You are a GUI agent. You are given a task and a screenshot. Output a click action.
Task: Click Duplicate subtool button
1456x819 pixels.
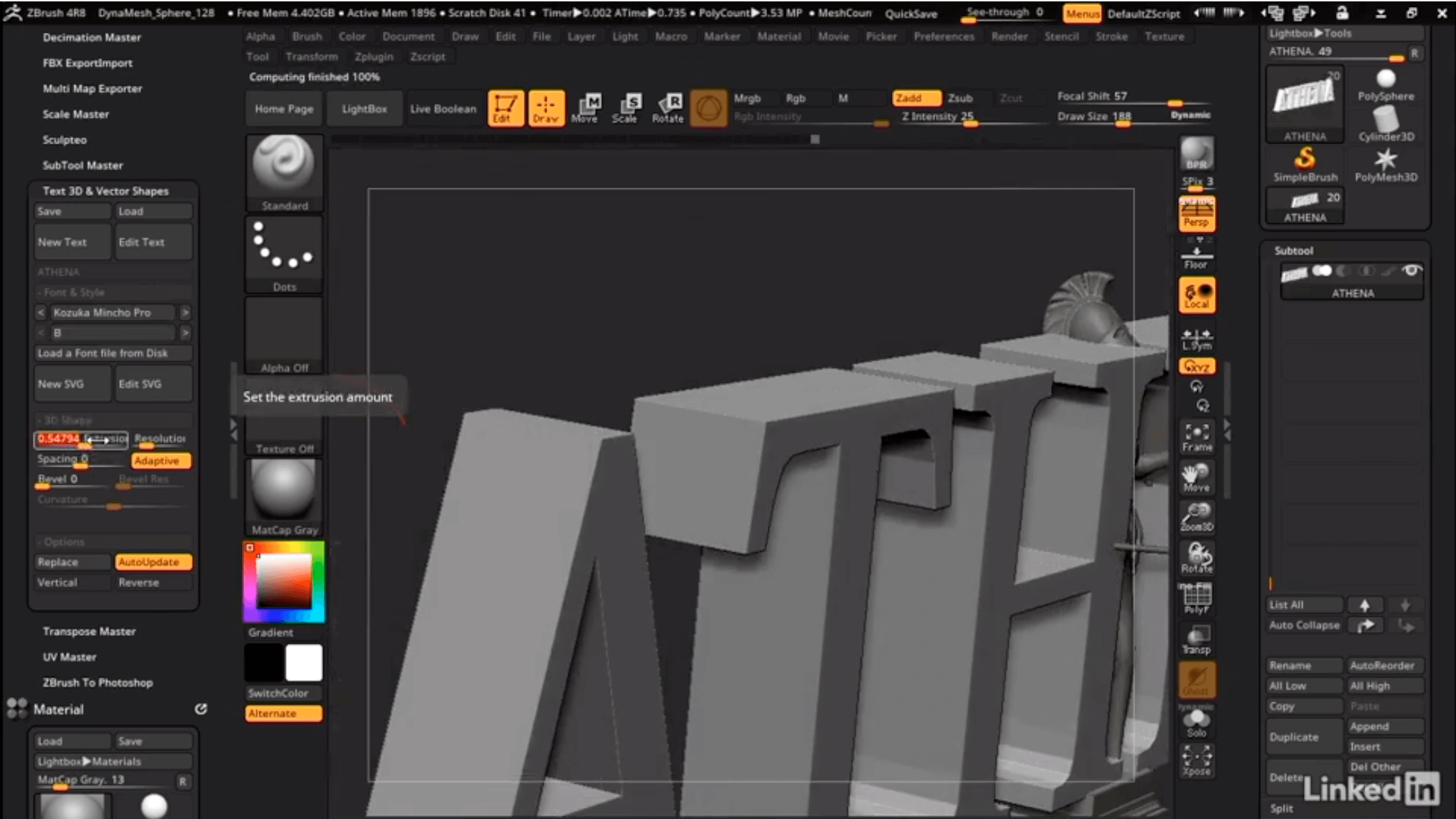(1304, 737)
